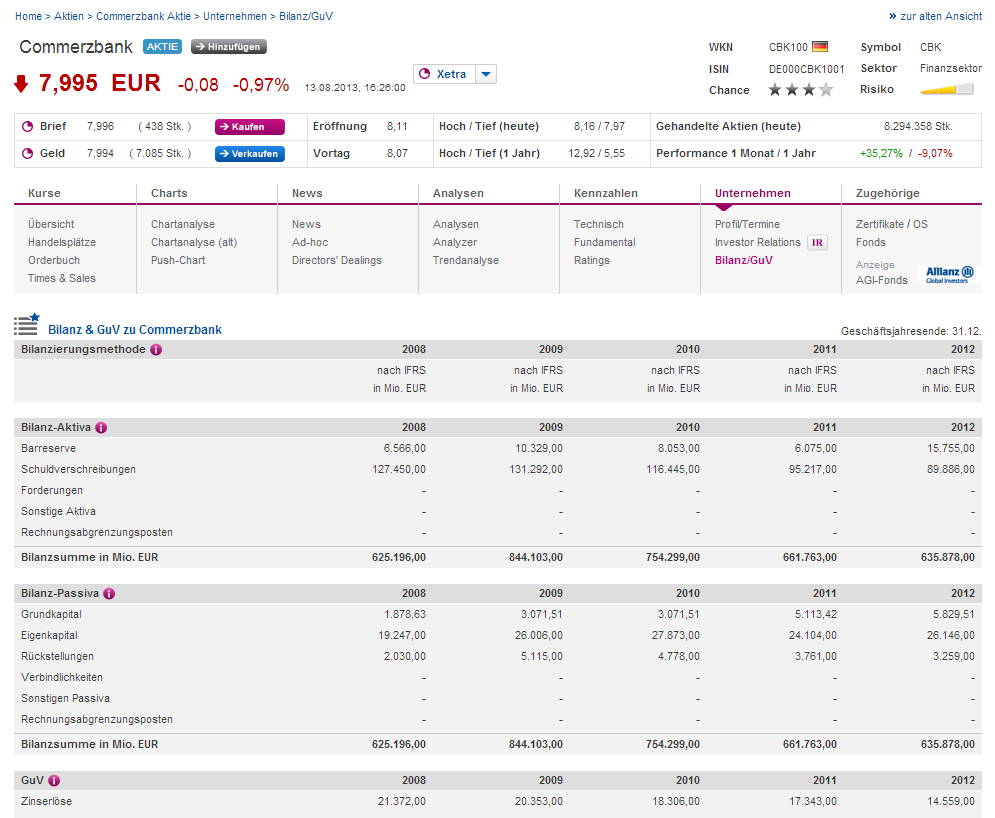Open the Charts menu section
995x818 pixels.
click(169, 193)
